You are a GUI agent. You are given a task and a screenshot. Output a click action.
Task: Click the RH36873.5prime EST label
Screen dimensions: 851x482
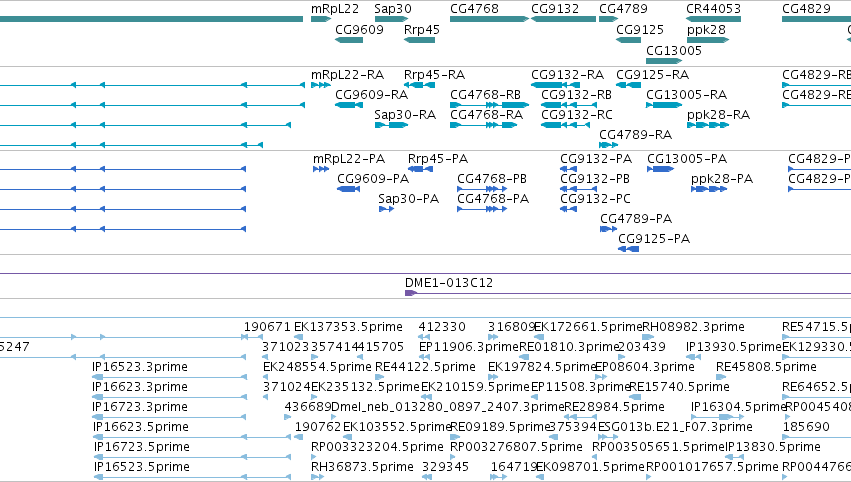[x=362, y=467]
